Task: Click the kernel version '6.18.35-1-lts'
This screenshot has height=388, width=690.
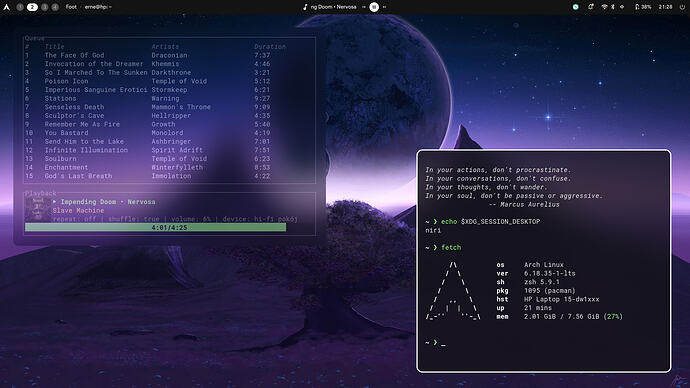Action: [550, 274]
